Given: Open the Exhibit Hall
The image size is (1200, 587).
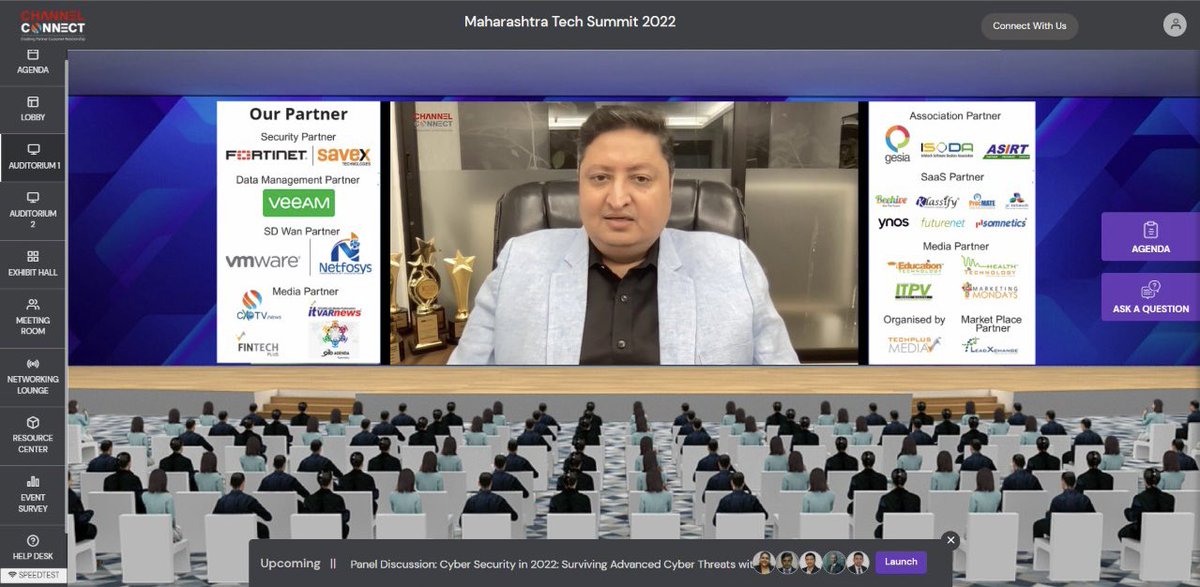Looking at the screenshot, I should click(33, 264).
